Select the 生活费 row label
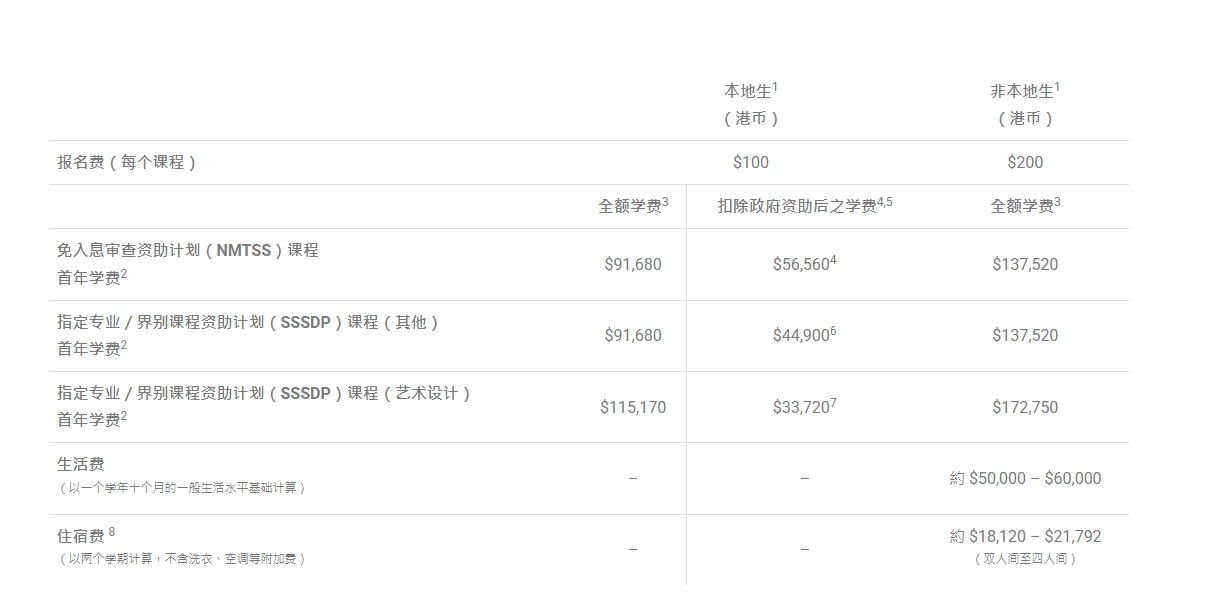 coord(81,464)
